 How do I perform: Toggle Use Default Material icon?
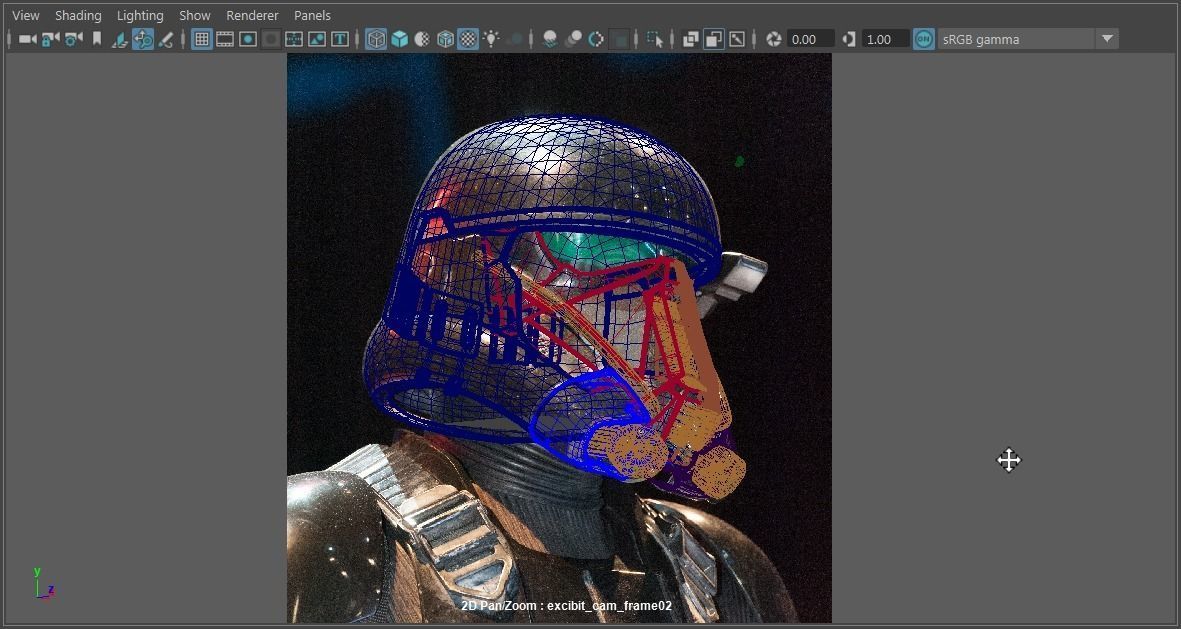tap(422, 39)
